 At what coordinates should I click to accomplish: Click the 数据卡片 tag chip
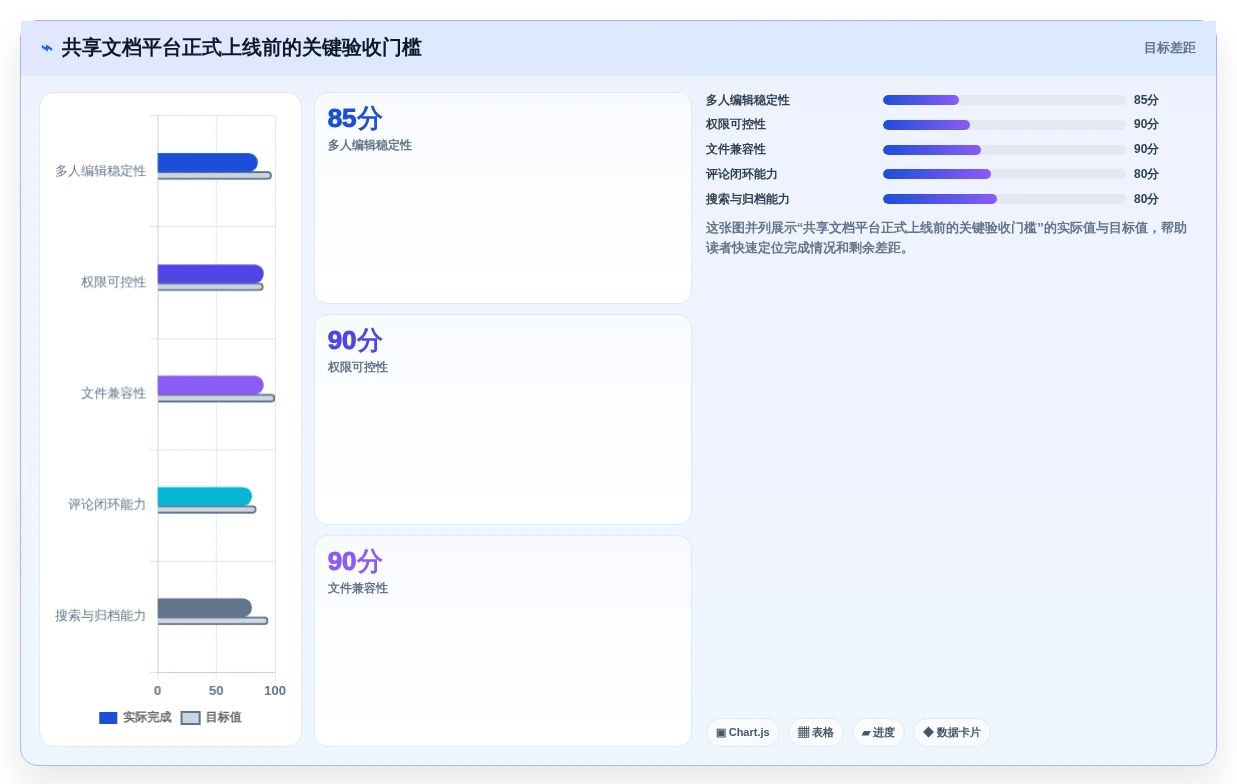952,732
